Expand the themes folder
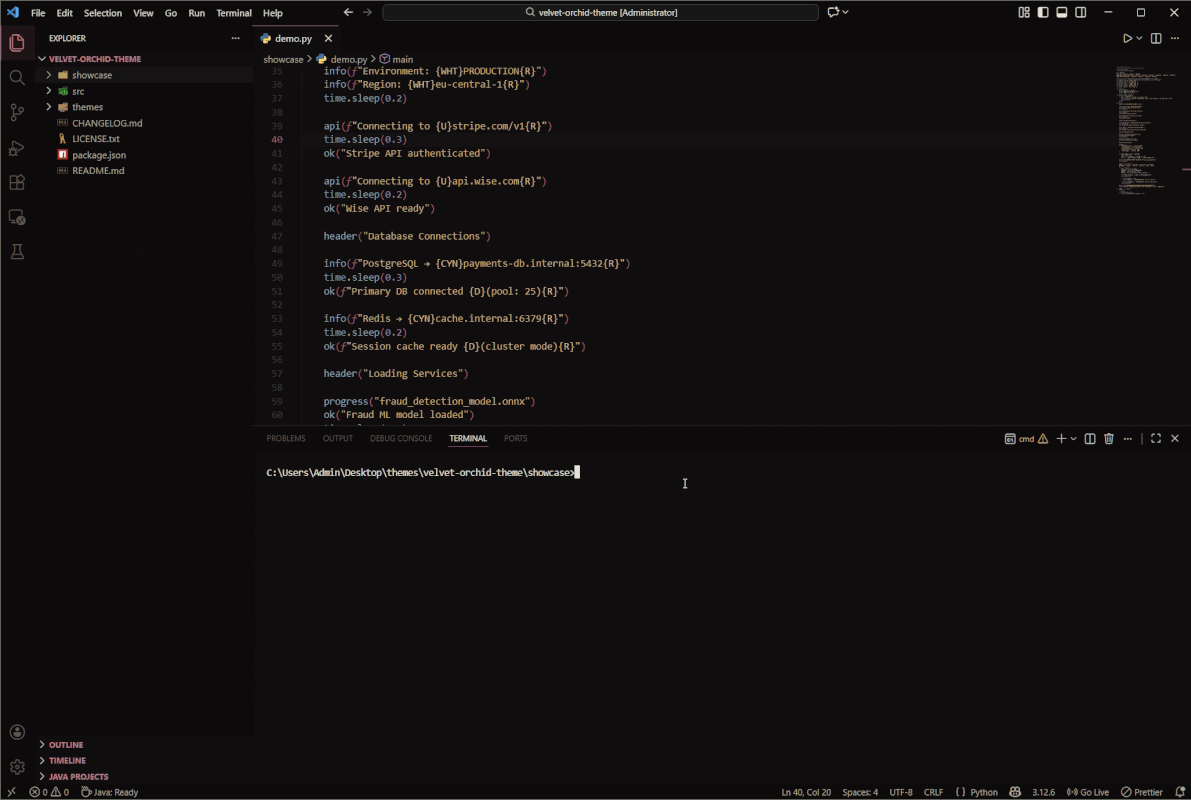Viewport: 1191px width, 800px height. (144, 106)
